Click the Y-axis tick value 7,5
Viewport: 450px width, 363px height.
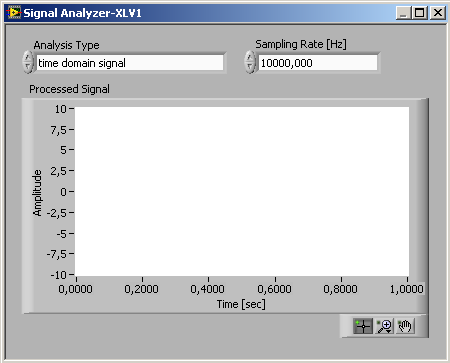(x=59, y=130)
